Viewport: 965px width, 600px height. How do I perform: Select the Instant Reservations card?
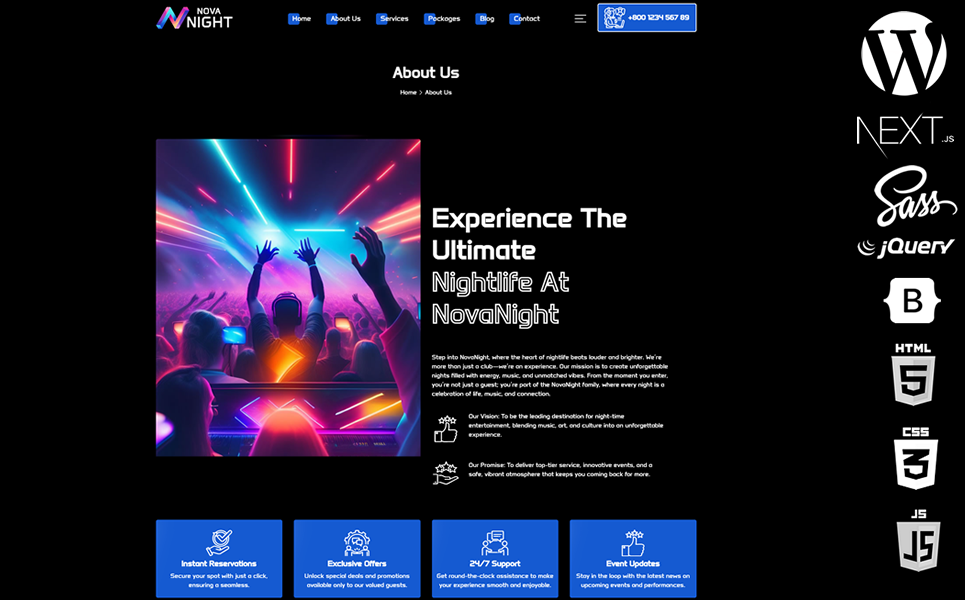[219, 559]
